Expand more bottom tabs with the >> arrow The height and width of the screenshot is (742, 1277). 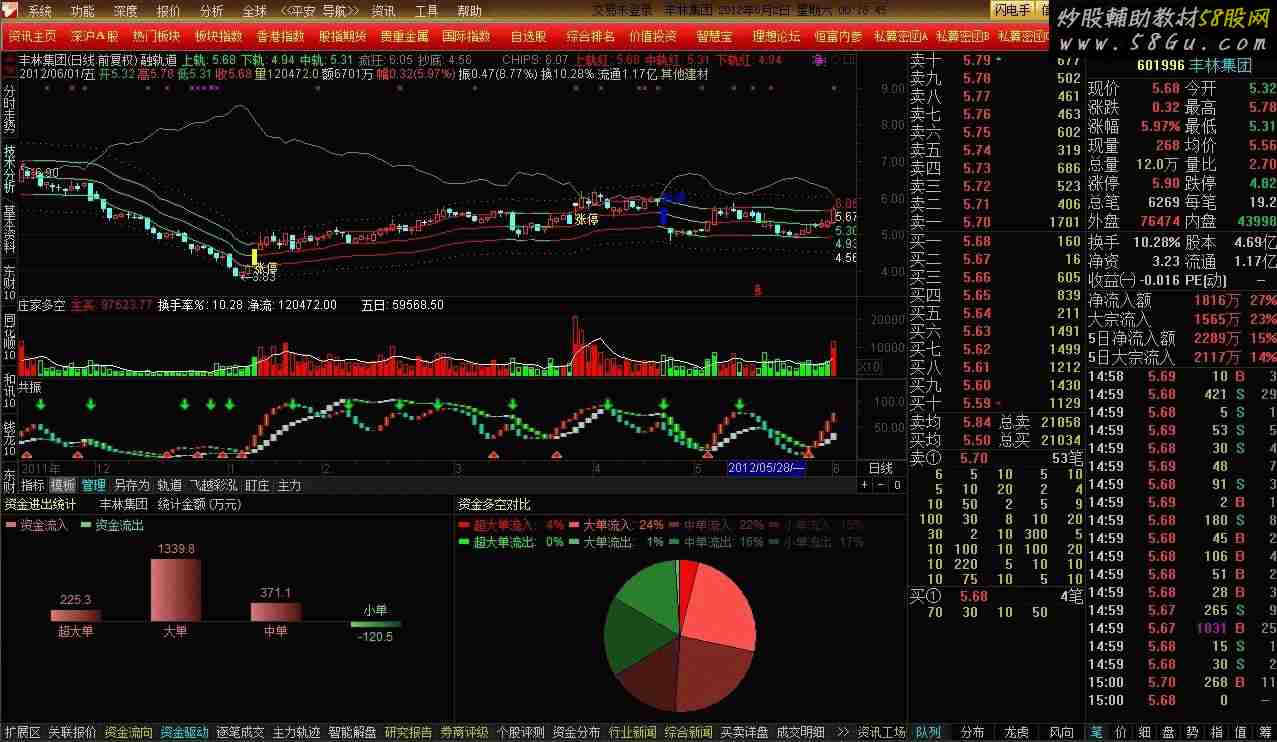point(843,732)
